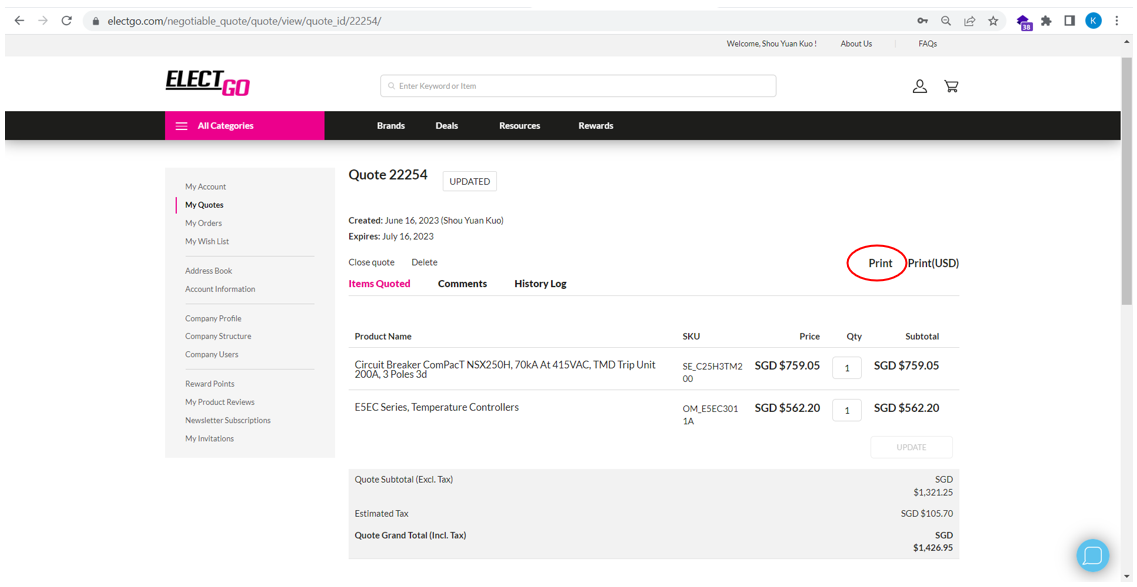Image resolution: width=1137 pixels, height=587 pixels.
Task: Switch to the History Log tab
Action: click(x=540, y=284)
